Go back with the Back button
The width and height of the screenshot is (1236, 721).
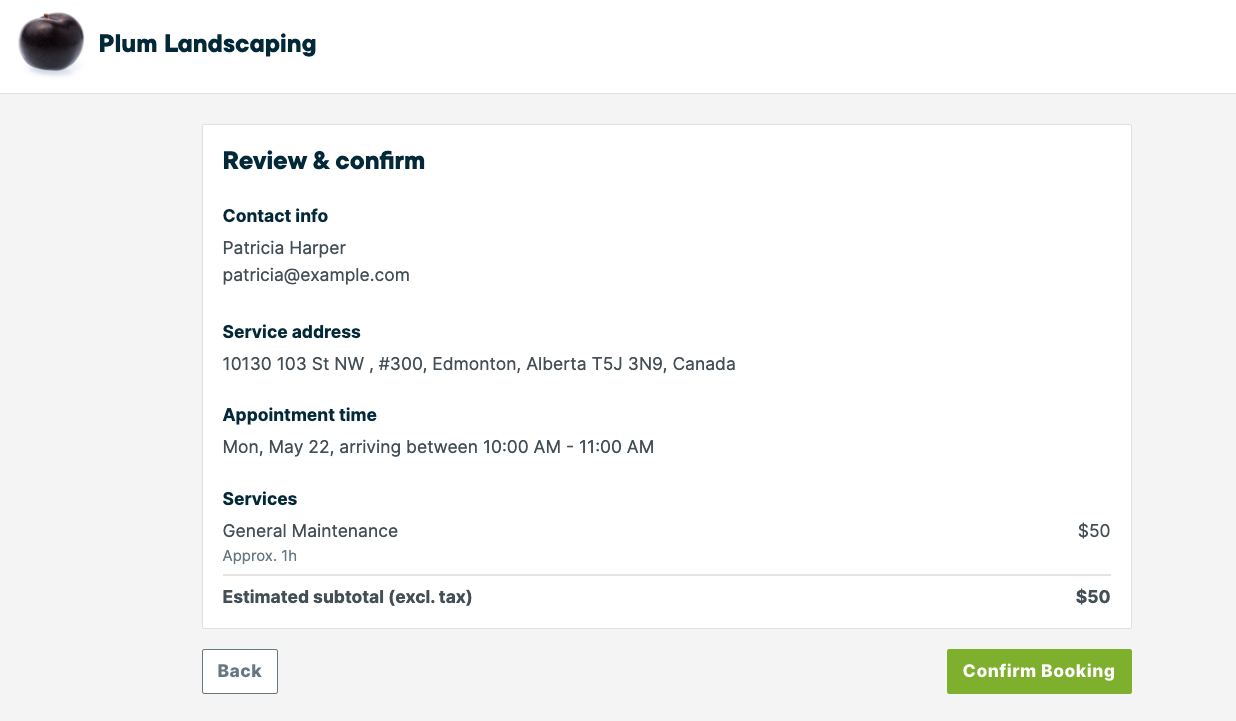[240, 671]
